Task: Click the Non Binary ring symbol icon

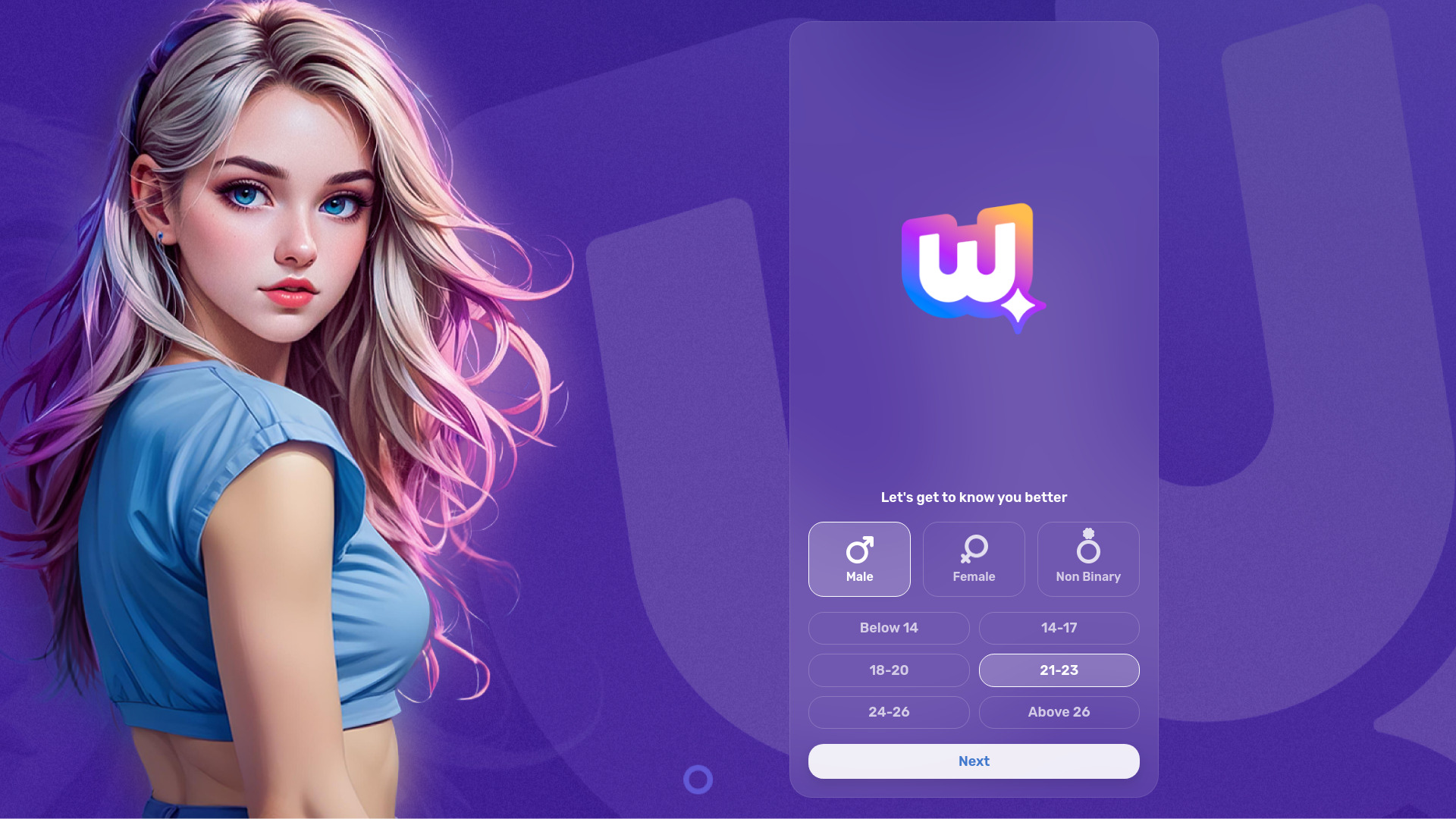Action: 1088,548
